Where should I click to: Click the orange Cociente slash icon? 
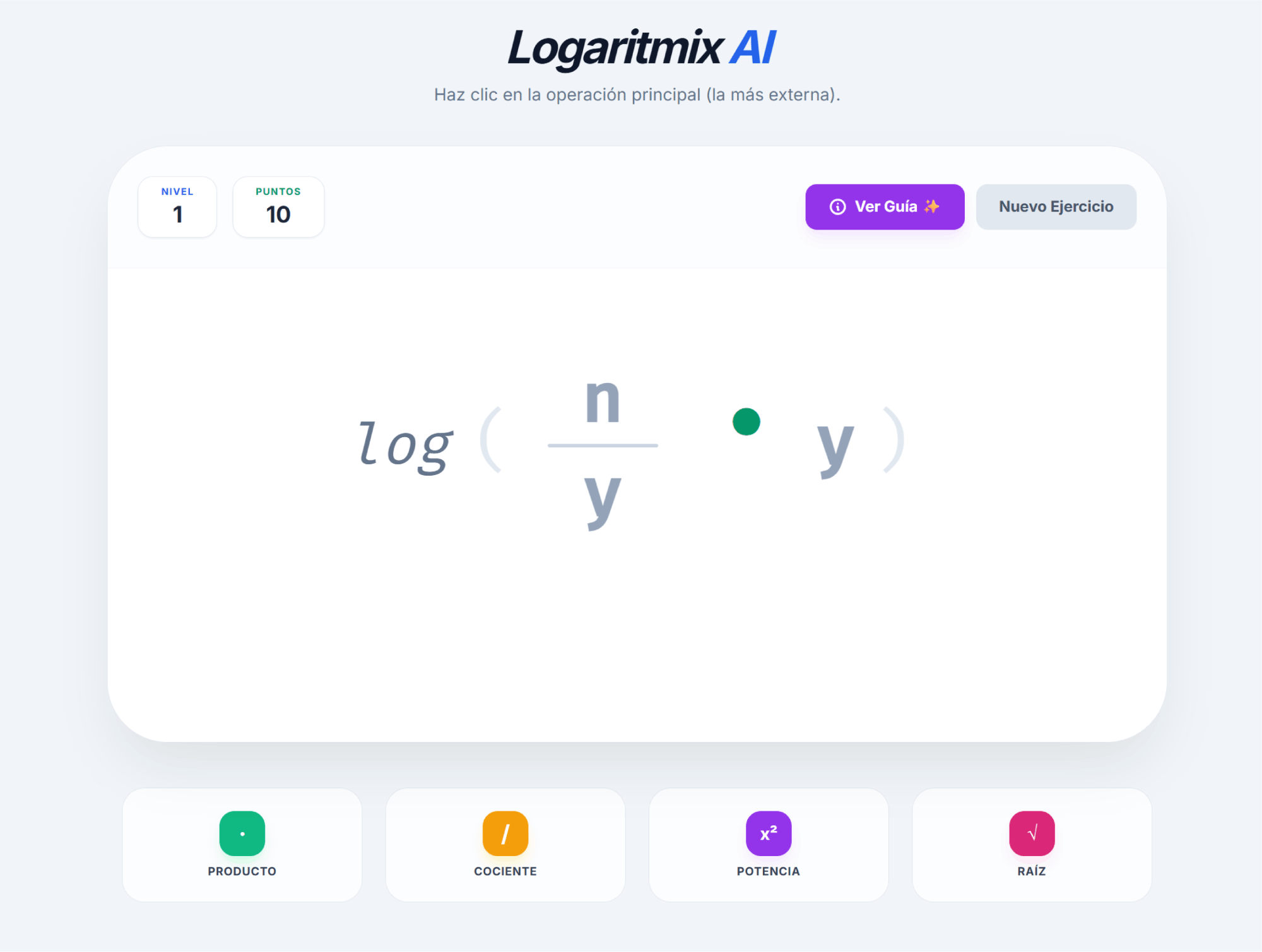coord(505,833)
